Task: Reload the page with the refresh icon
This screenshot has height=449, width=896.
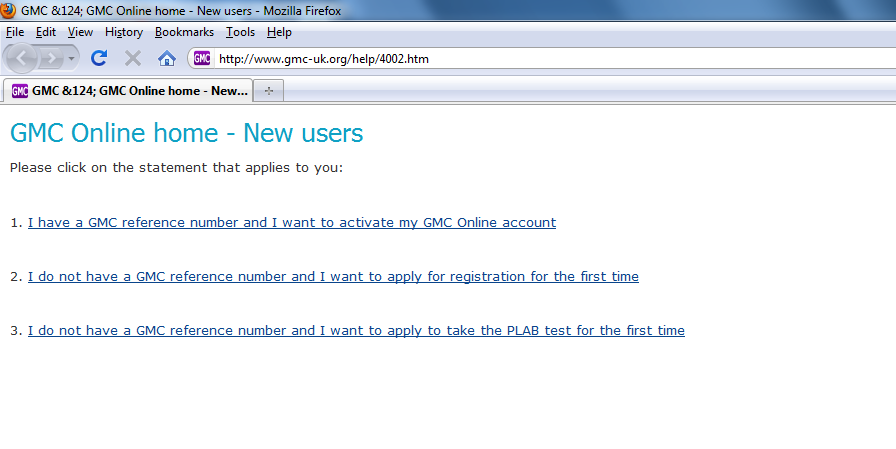Action: [x=99, y=58]
